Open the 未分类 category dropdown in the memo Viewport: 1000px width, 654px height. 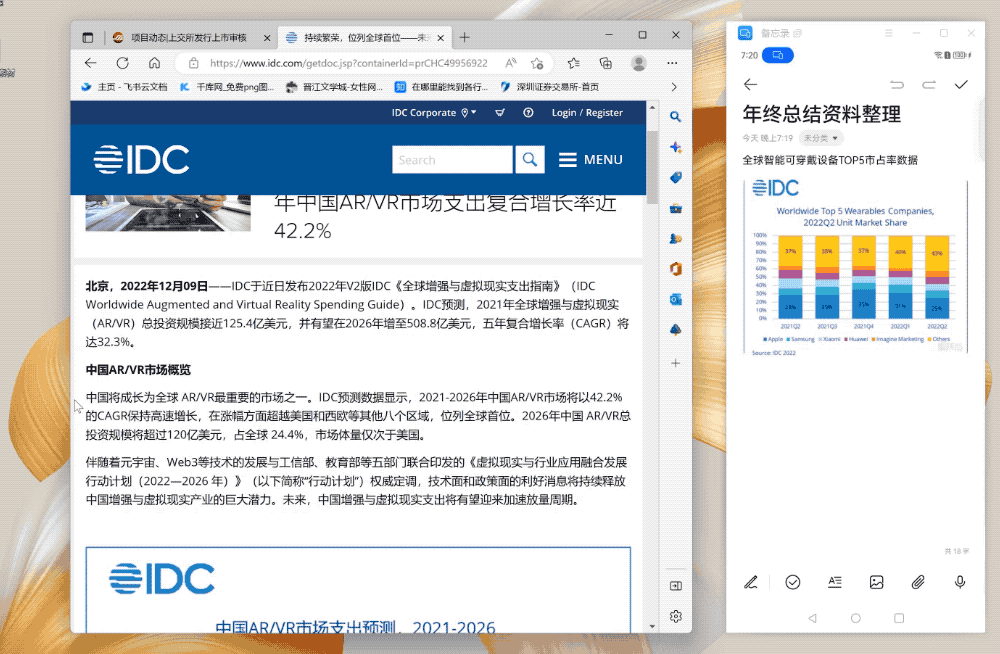point(822,137)
